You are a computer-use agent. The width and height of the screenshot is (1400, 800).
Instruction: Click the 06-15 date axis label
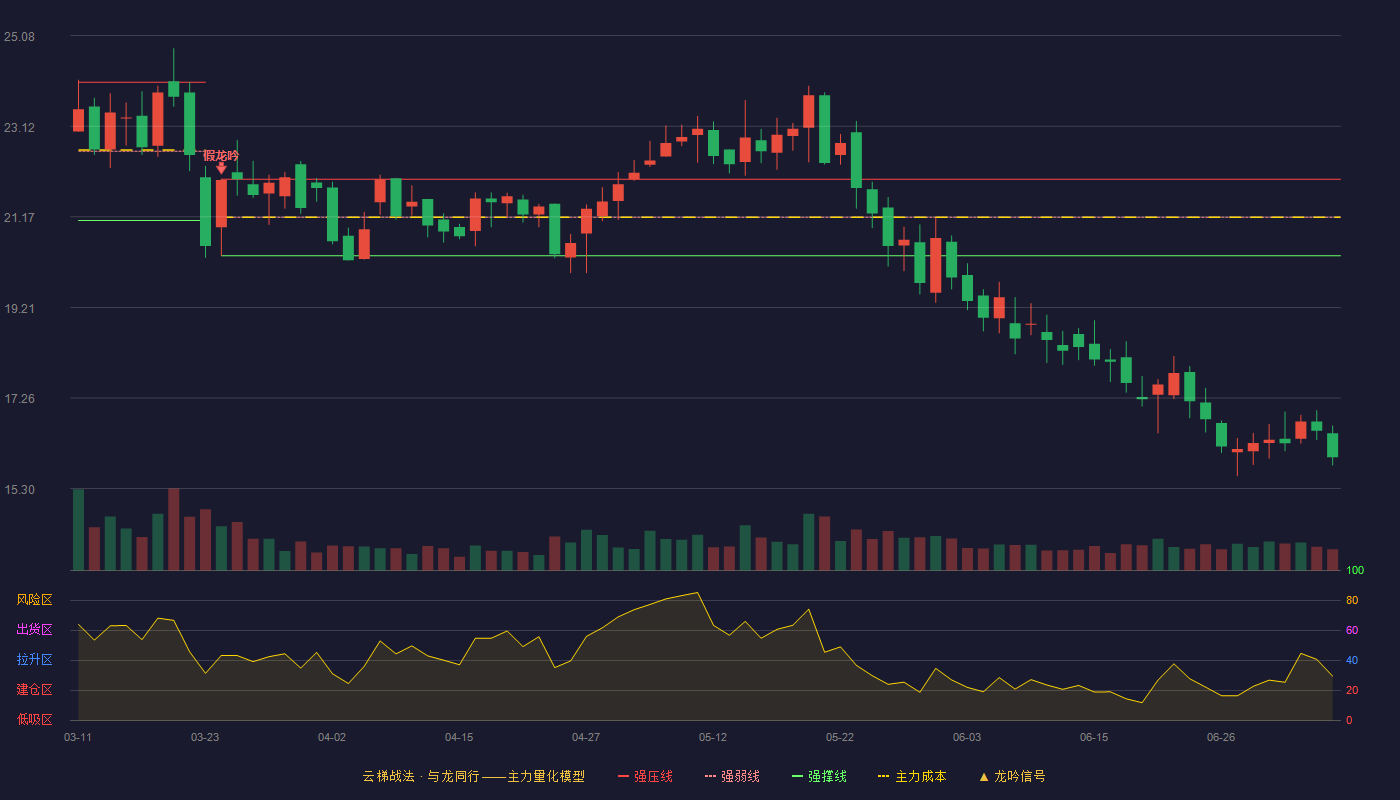point(1094,737)
